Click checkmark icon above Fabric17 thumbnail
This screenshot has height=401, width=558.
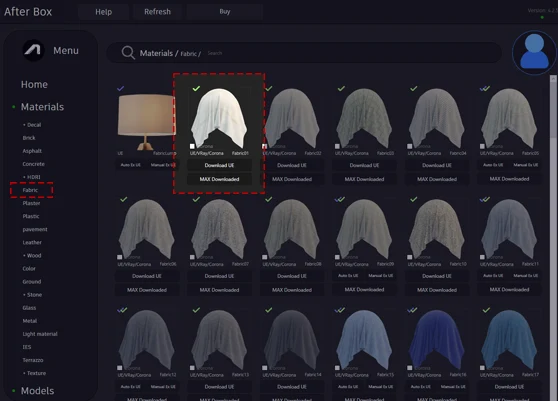pos(486,310)
